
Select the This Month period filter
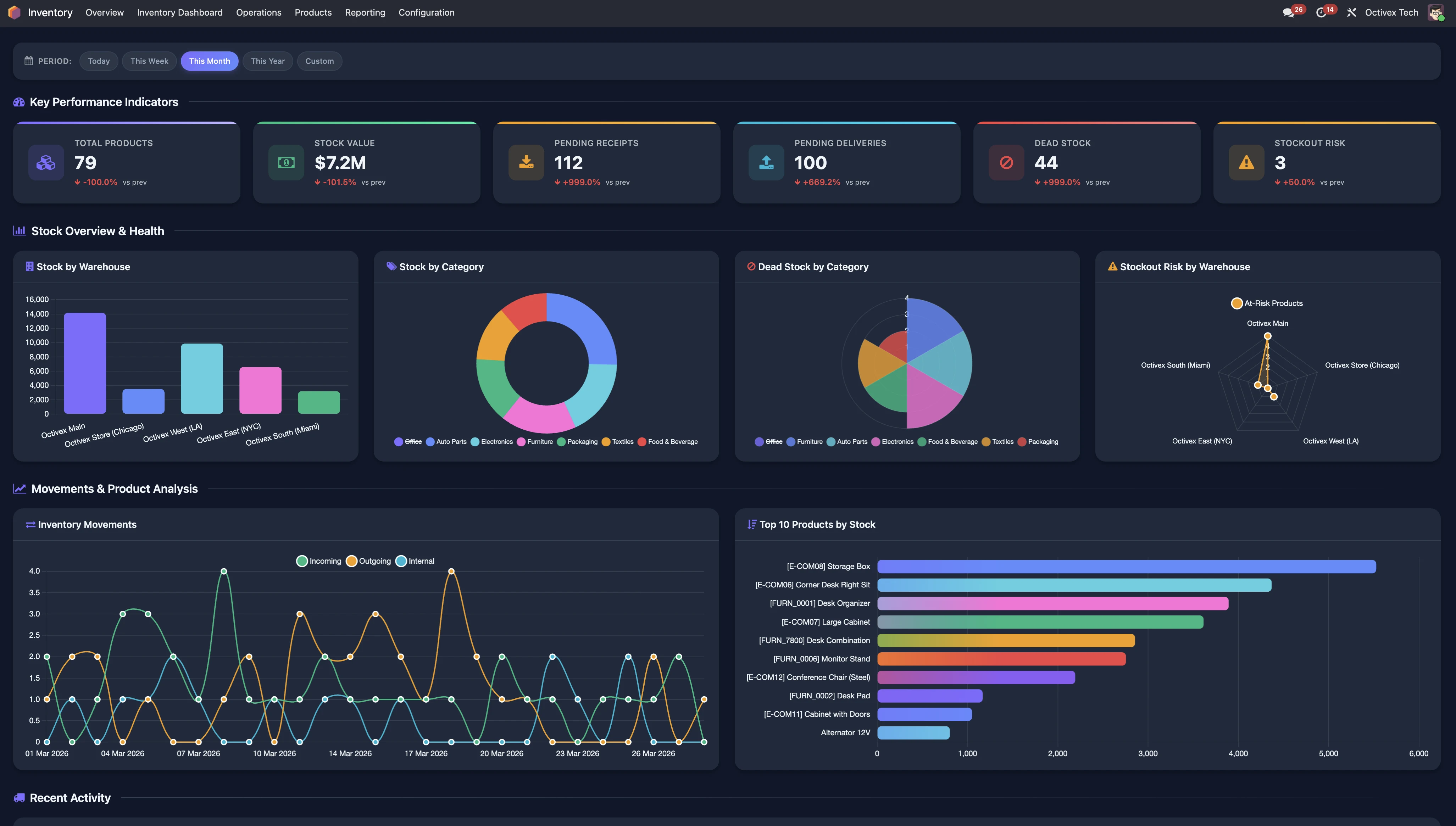pos(209,61)
